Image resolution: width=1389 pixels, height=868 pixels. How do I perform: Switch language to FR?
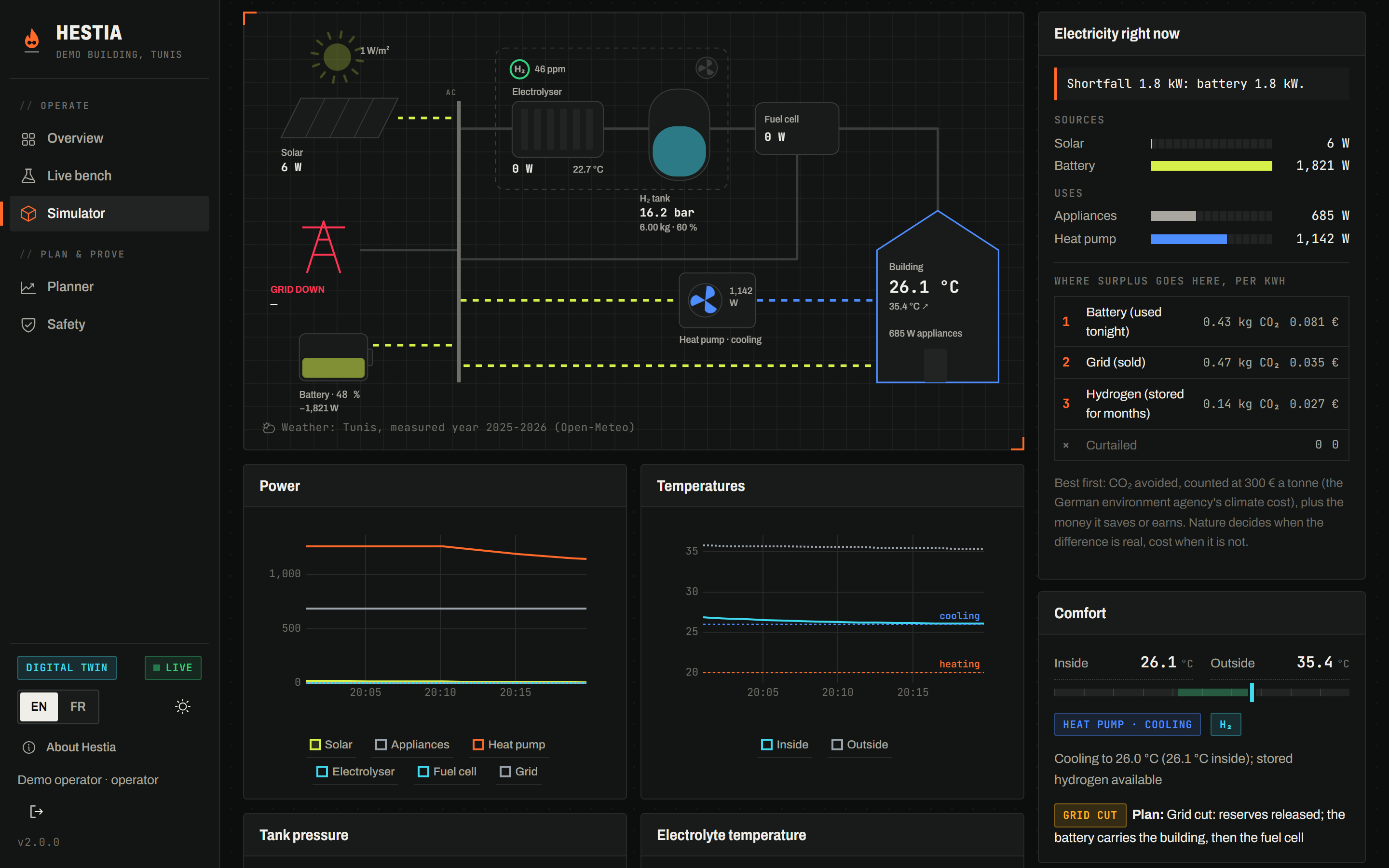point(78,706)
